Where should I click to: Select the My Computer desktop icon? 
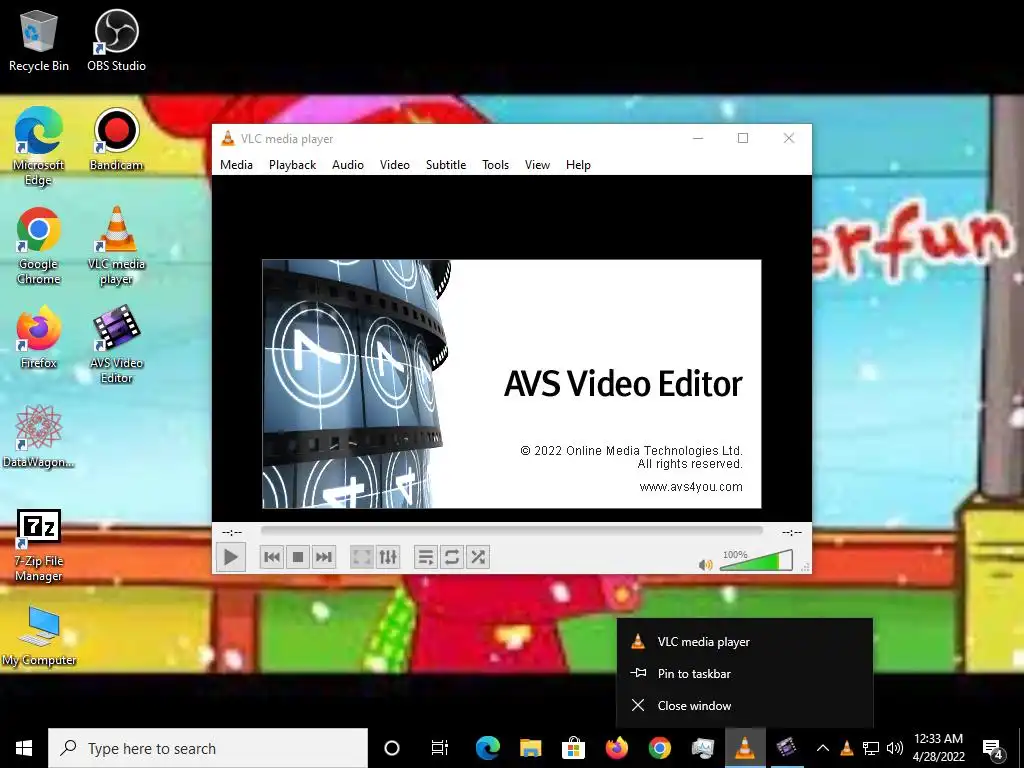pyautogui.click(x=39, y=636)
